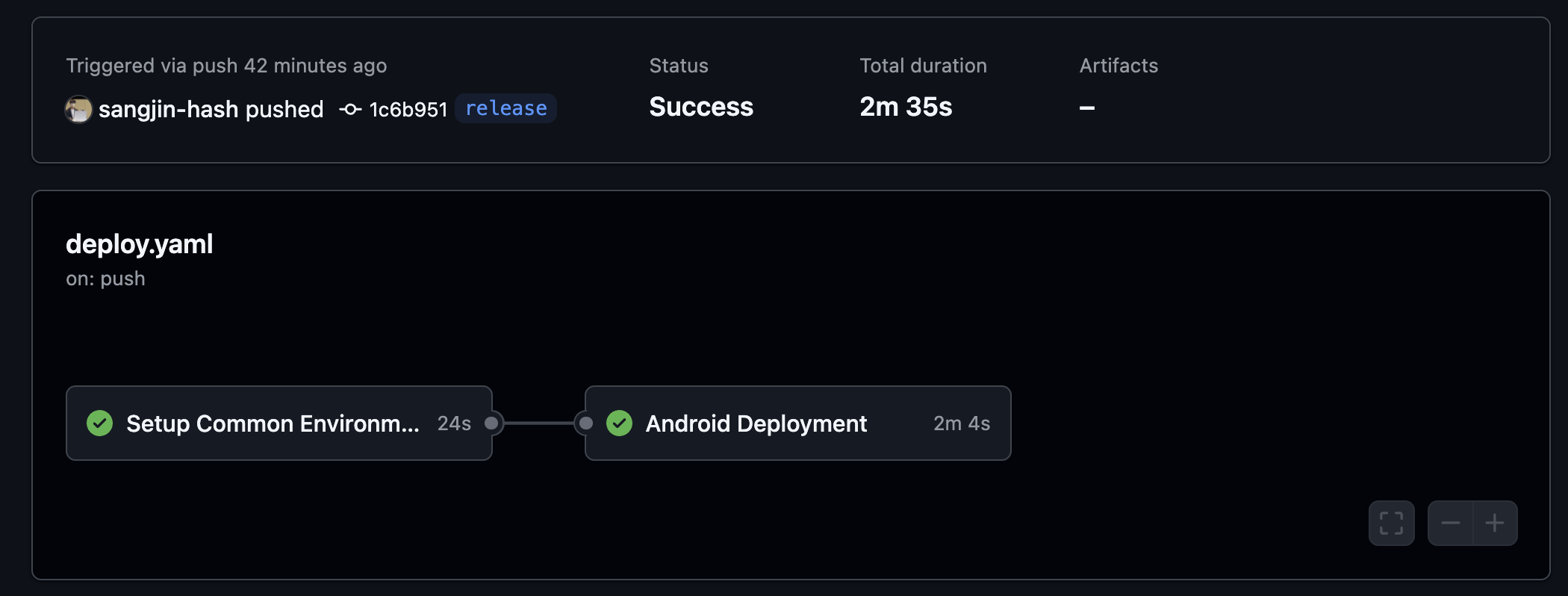
Task: Click the 2m 4s job duration
Action: (x=962, y=423)
